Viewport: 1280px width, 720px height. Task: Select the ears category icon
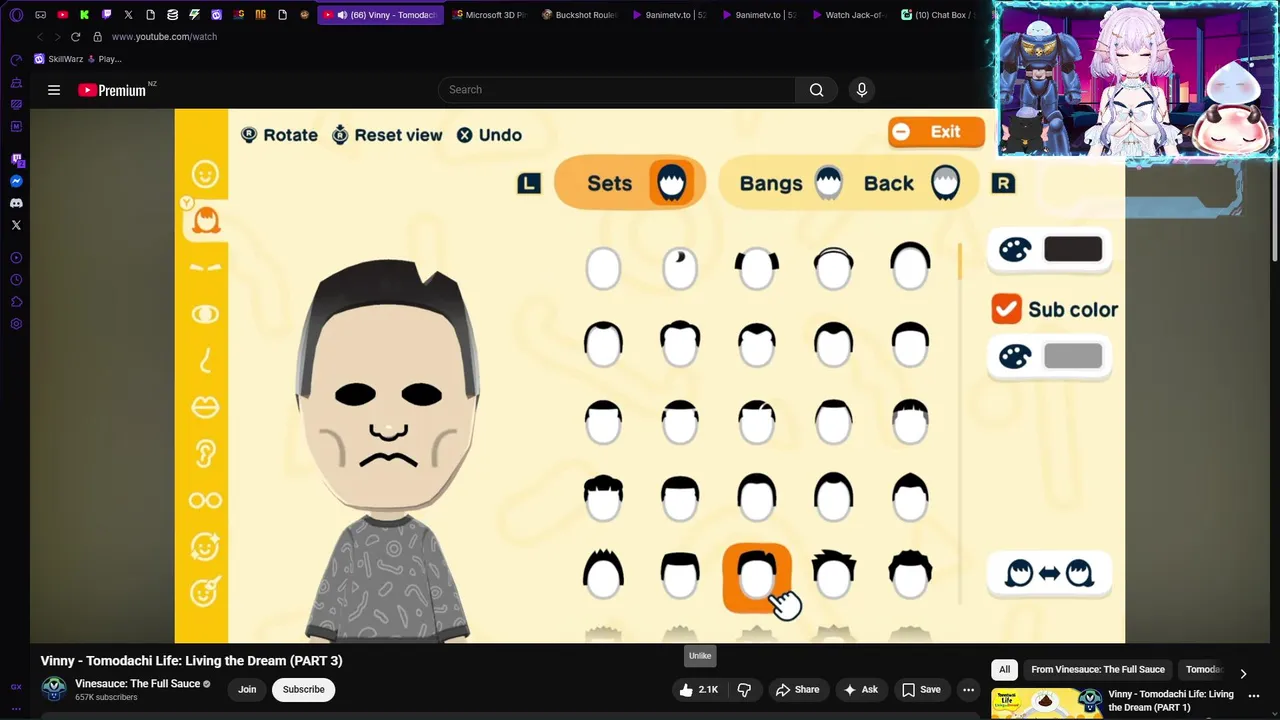pyautogui.click(x=205, y=453)
